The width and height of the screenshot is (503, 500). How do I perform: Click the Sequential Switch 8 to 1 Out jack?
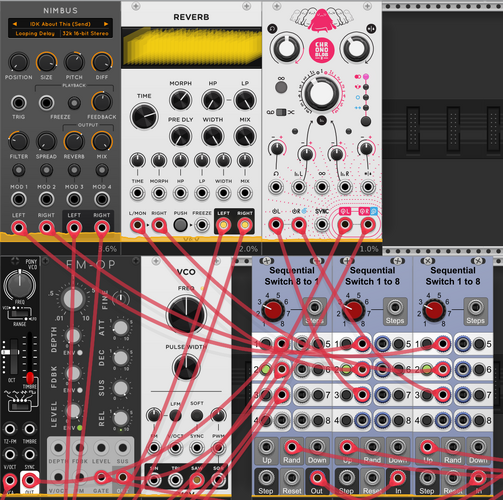[316, 478]
